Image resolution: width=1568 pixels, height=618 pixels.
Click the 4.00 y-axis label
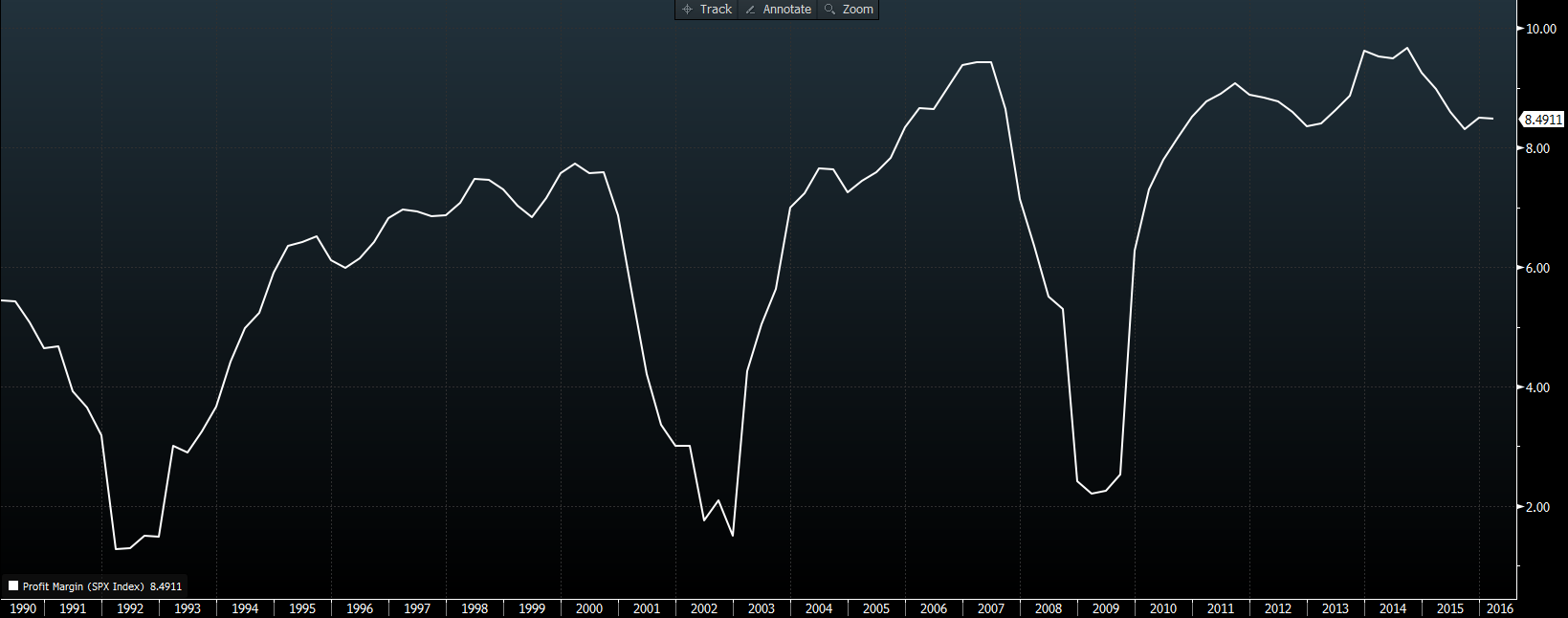(1538, 388)
